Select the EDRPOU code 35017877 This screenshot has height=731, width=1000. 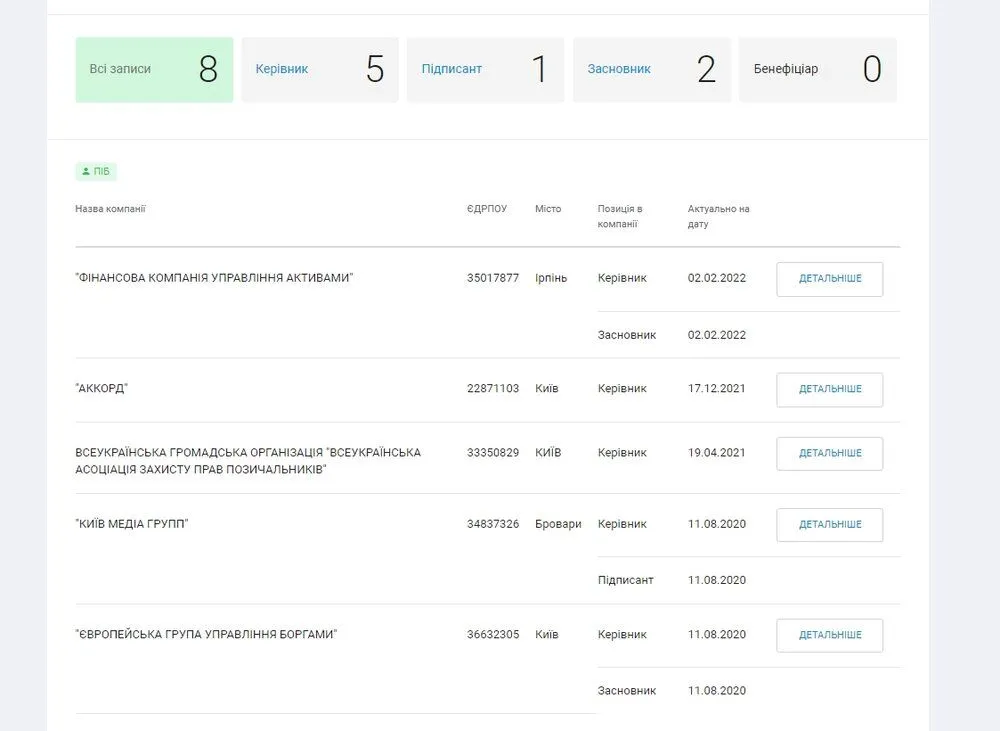(x=492, y=278)
